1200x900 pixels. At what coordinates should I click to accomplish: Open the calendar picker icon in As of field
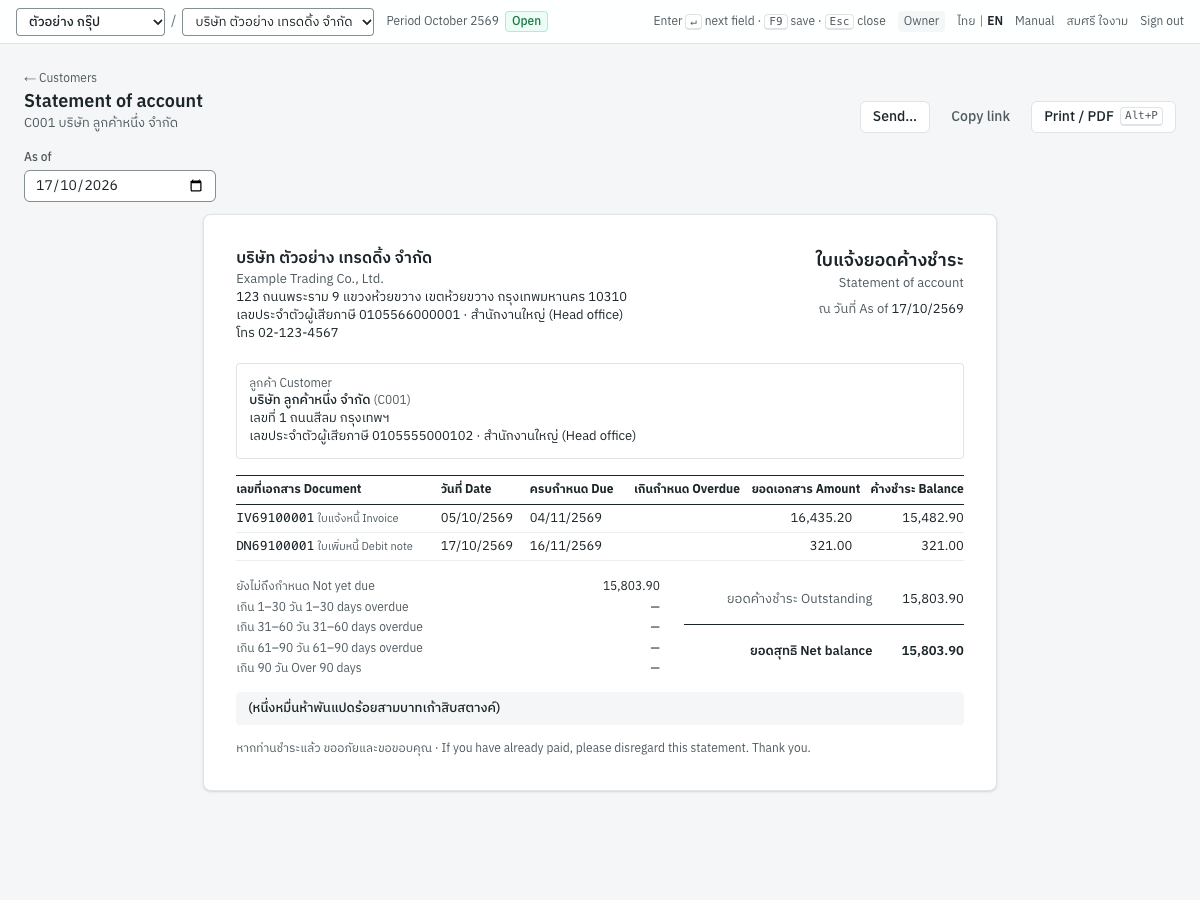tap(196, 186)
